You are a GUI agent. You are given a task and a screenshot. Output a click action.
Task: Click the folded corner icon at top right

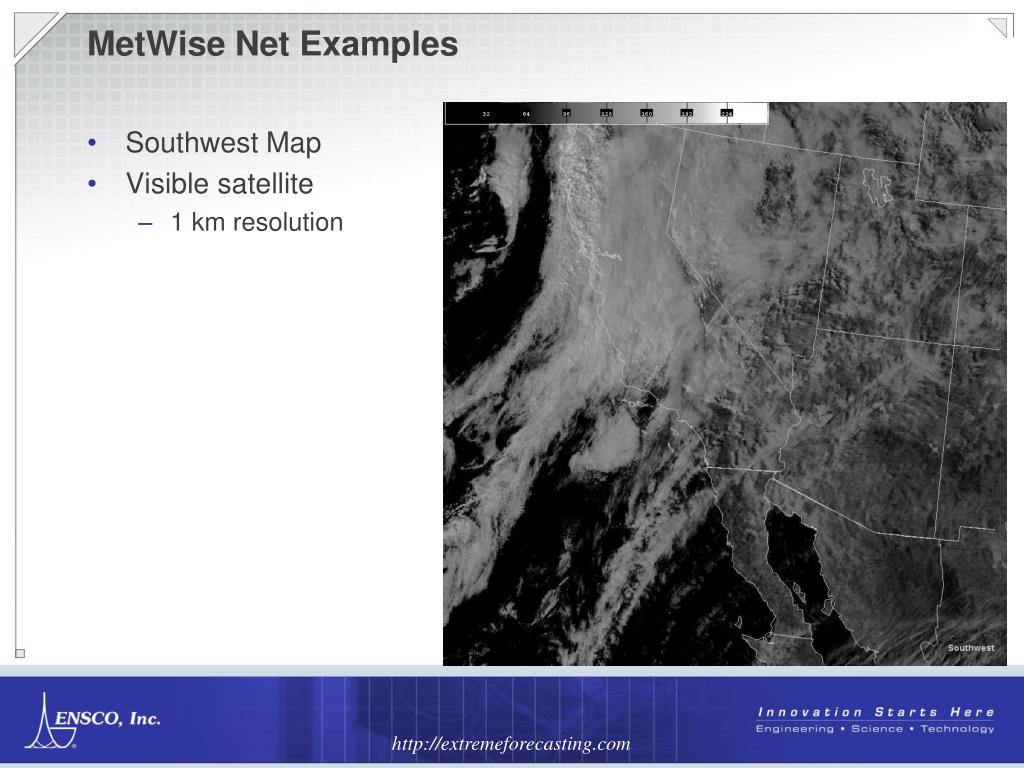[x=997, y=27]
